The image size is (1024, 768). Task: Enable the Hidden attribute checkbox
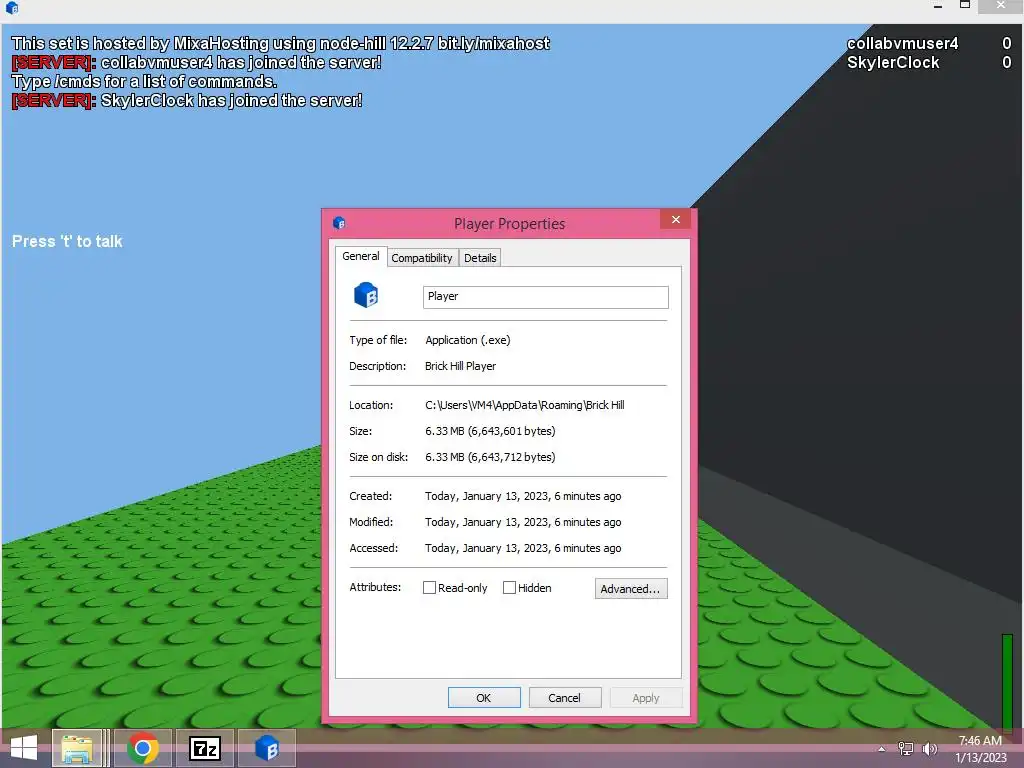(509, 588)
